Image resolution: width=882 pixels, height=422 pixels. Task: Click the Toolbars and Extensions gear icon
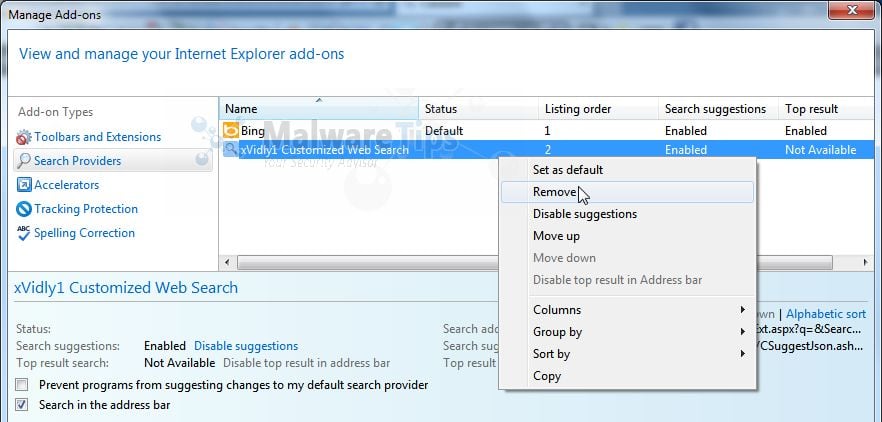tap(24, 137)
